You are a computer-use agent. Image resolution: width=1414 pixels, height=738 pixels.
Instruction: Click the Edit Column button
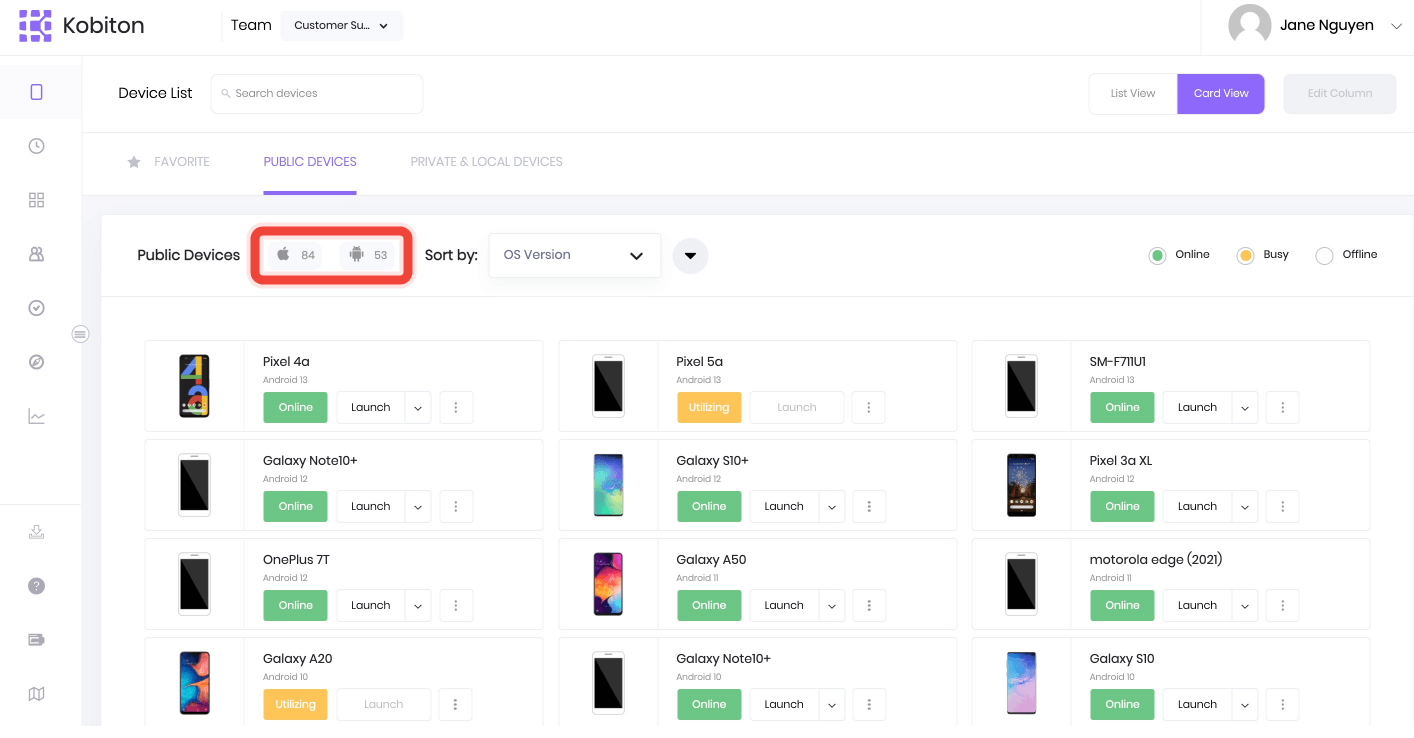click(x=1340, y=93)
